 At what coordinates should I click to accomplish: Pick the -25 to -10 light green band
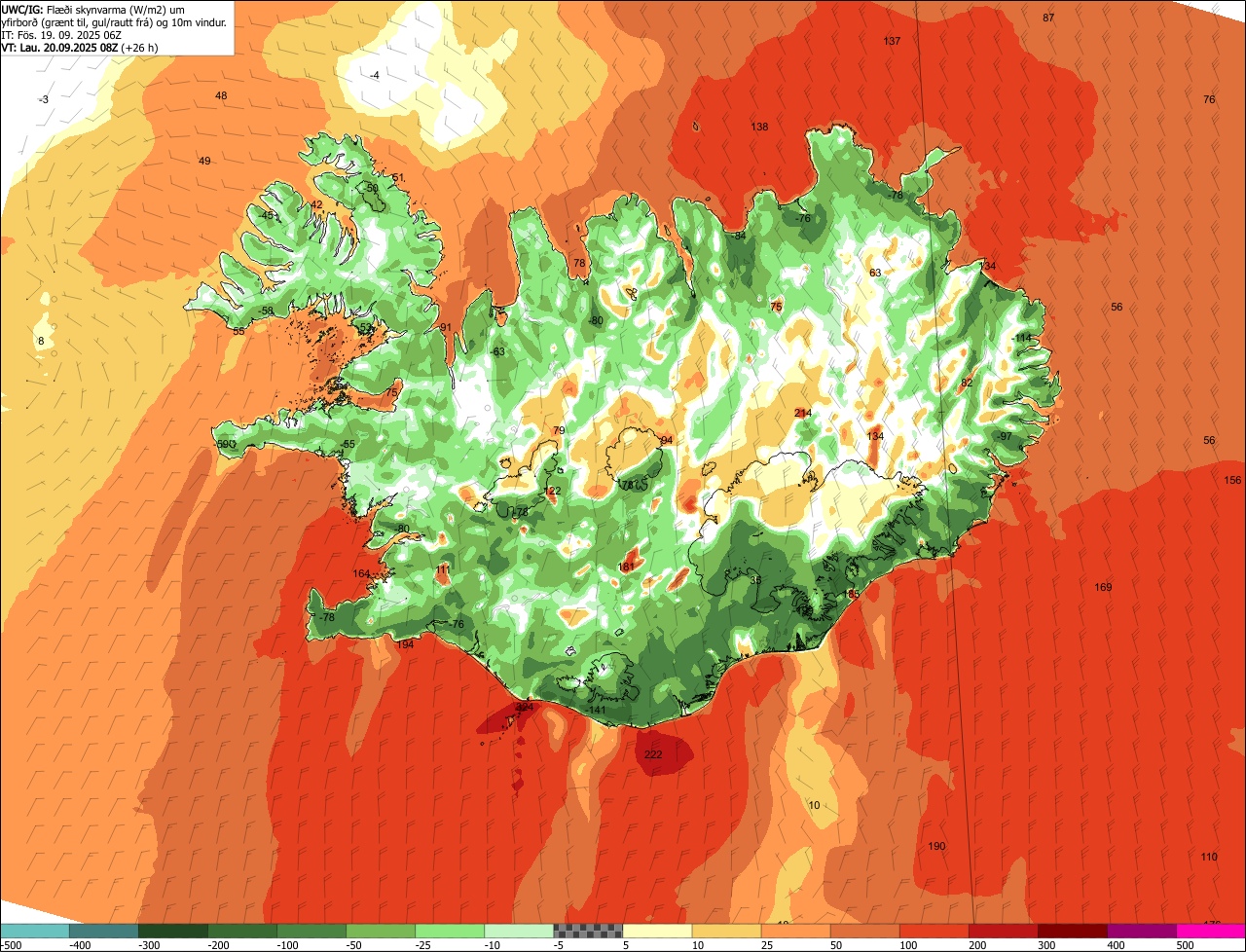pos(449,931)
